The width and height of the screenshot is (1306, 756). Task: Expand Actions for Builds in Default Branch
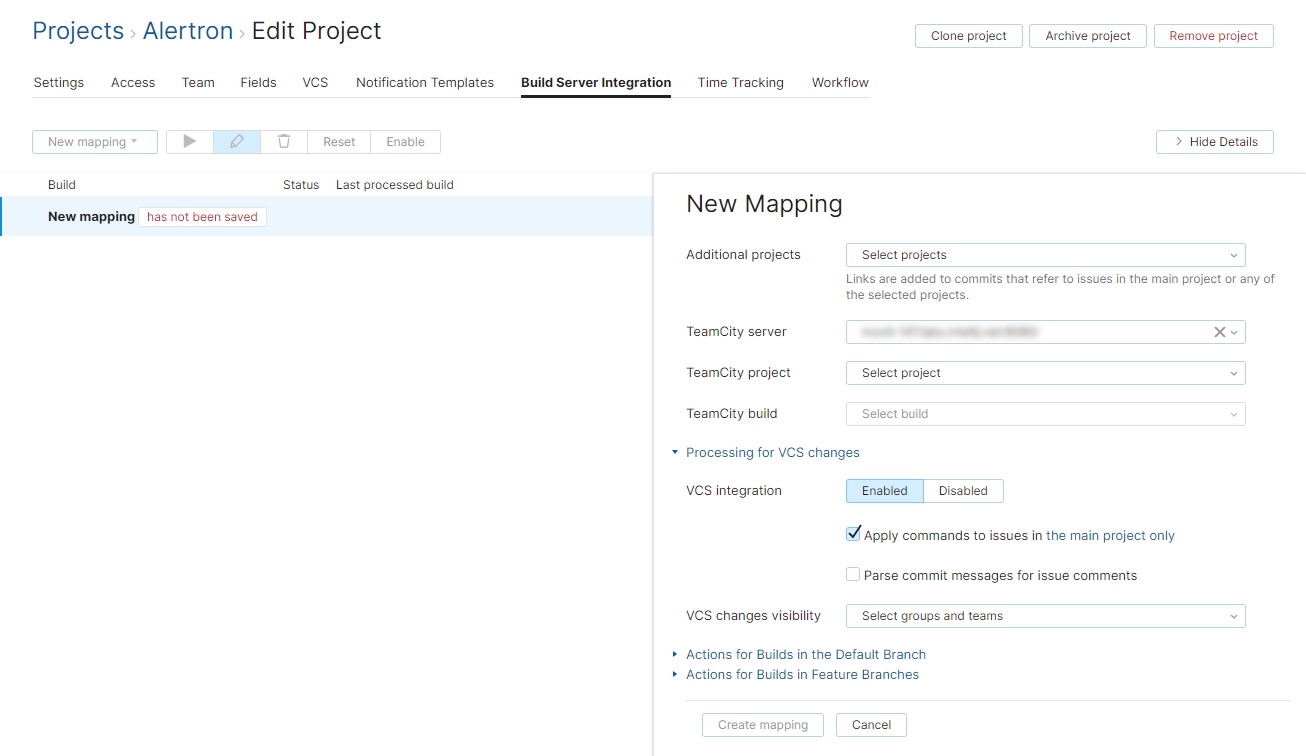805,654
